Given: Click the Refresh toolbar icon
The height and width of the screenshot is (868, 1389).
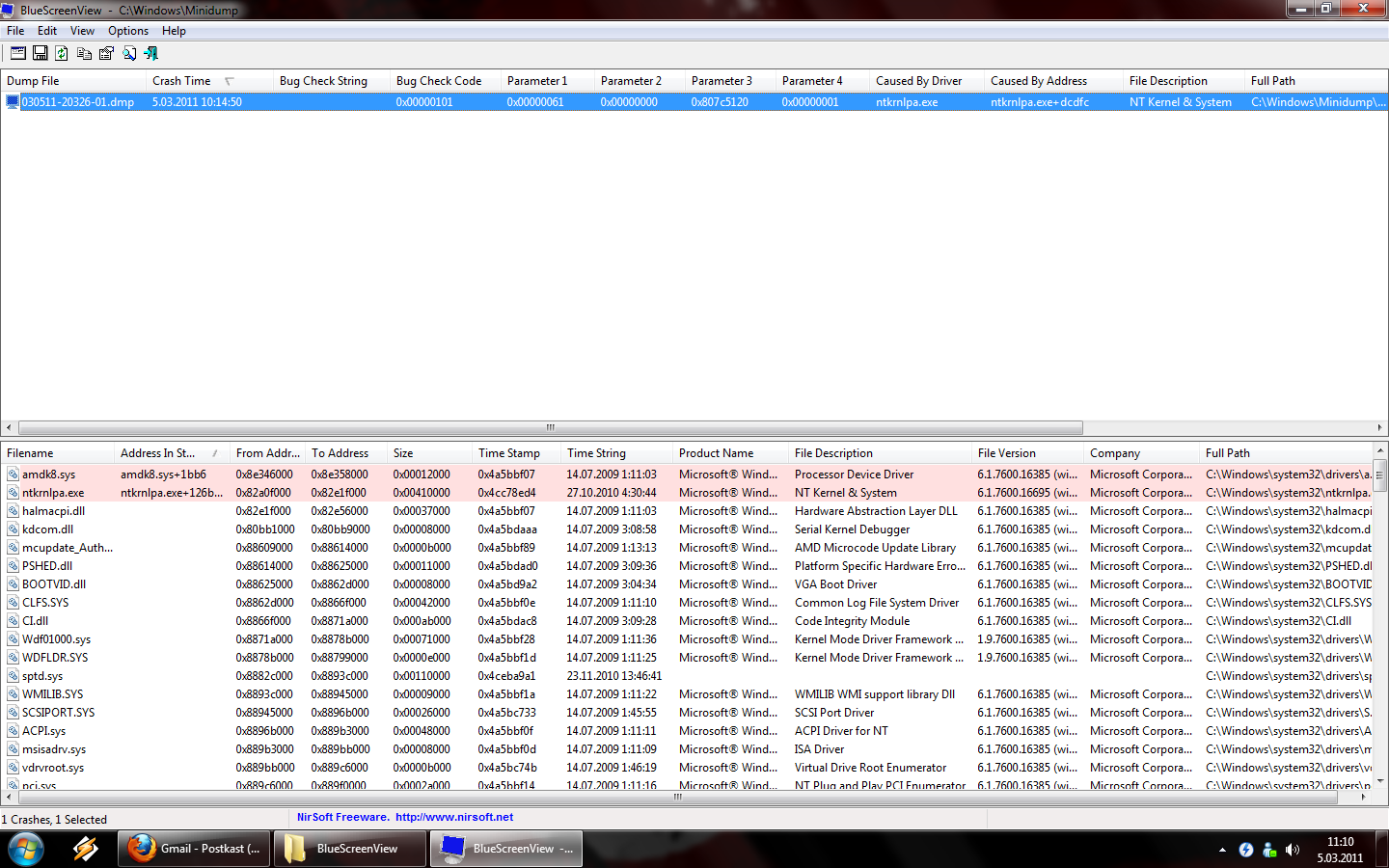Looking at the screenshot, I should point(62,53).
